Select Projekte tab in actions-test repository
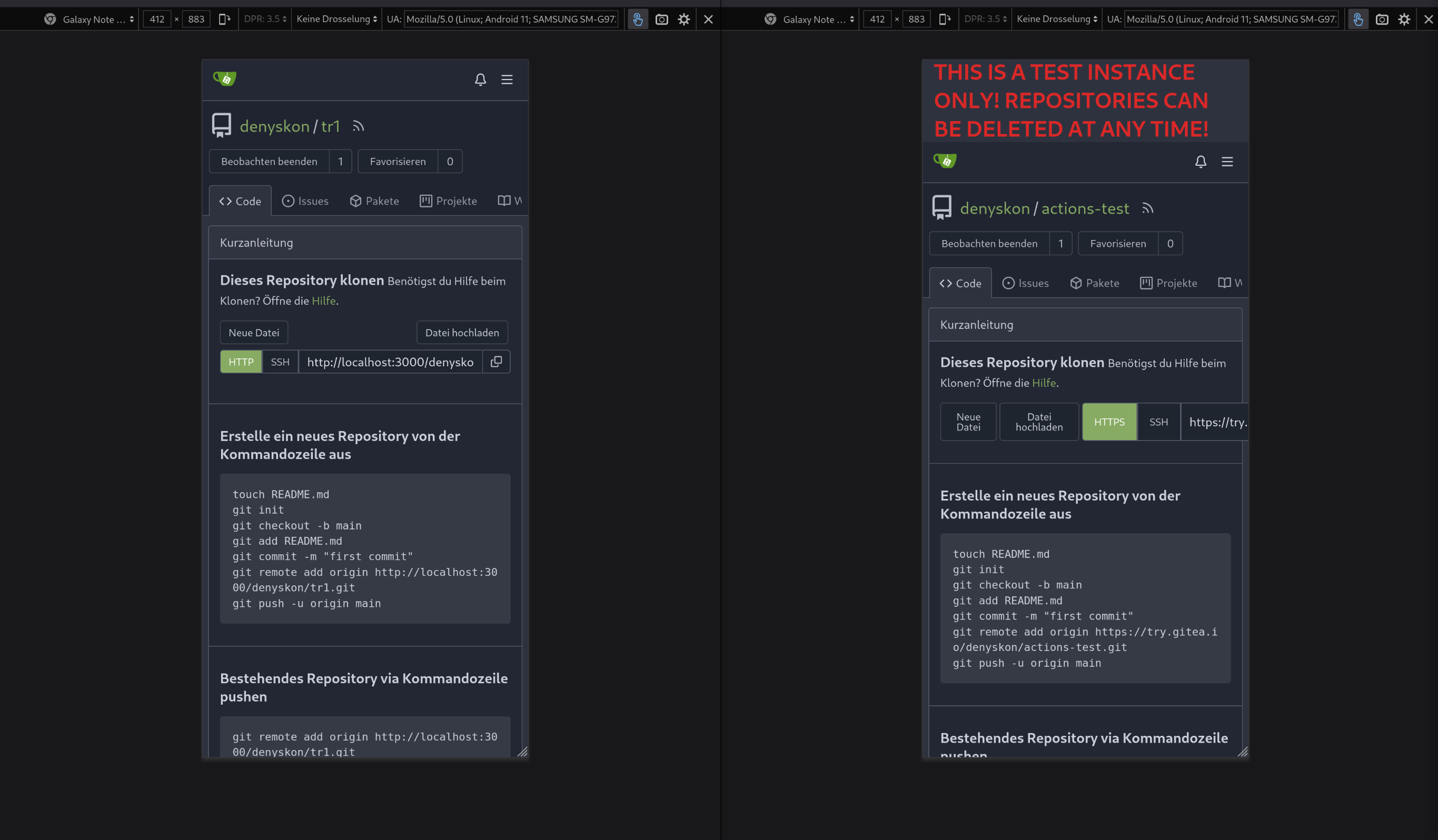Viewport: 1438px width, 840px height. click(x=1168, y=283)
